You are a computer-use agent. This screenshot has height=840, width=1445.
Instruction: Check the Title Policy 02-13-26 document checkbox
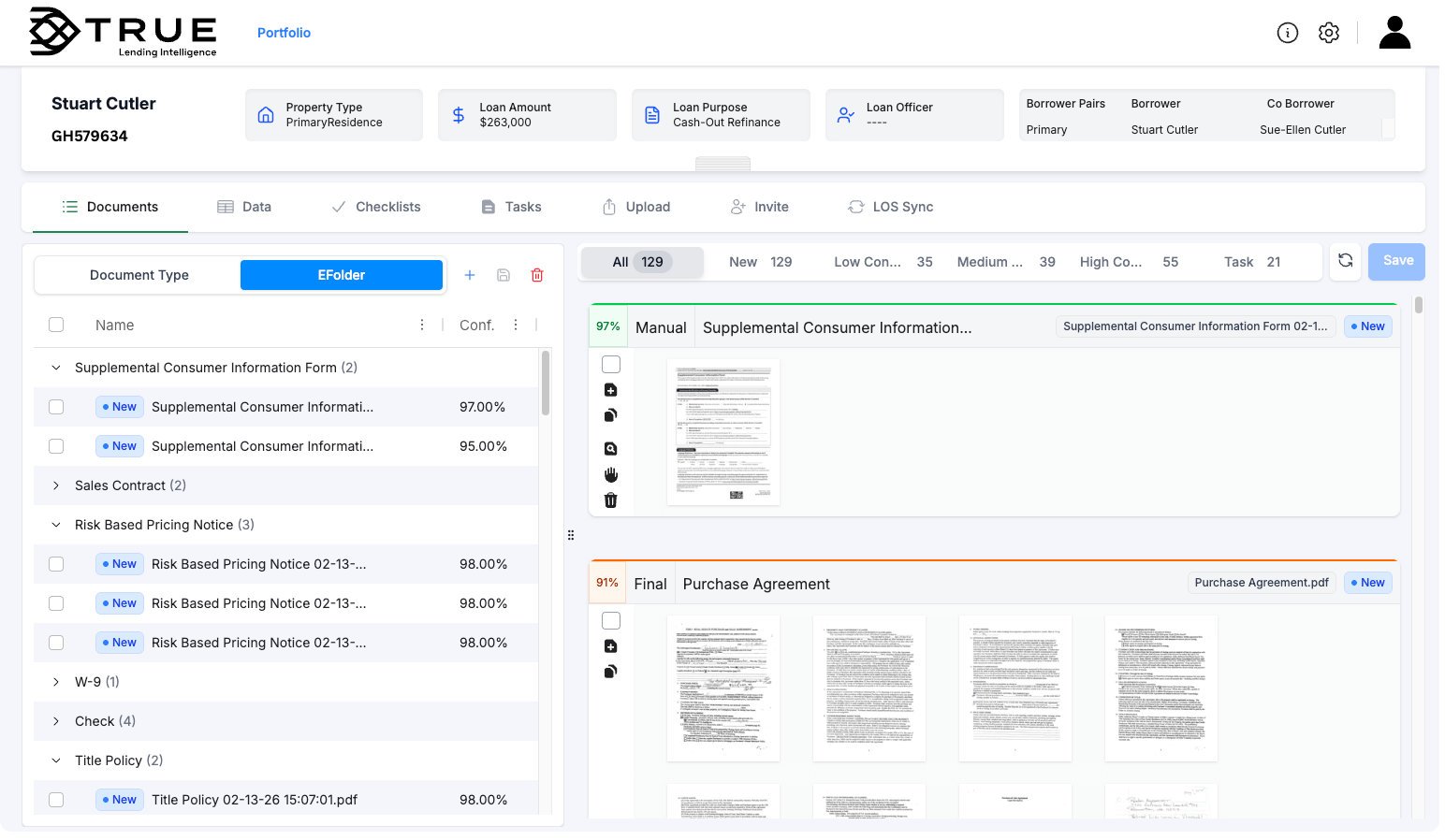point(56,800)
